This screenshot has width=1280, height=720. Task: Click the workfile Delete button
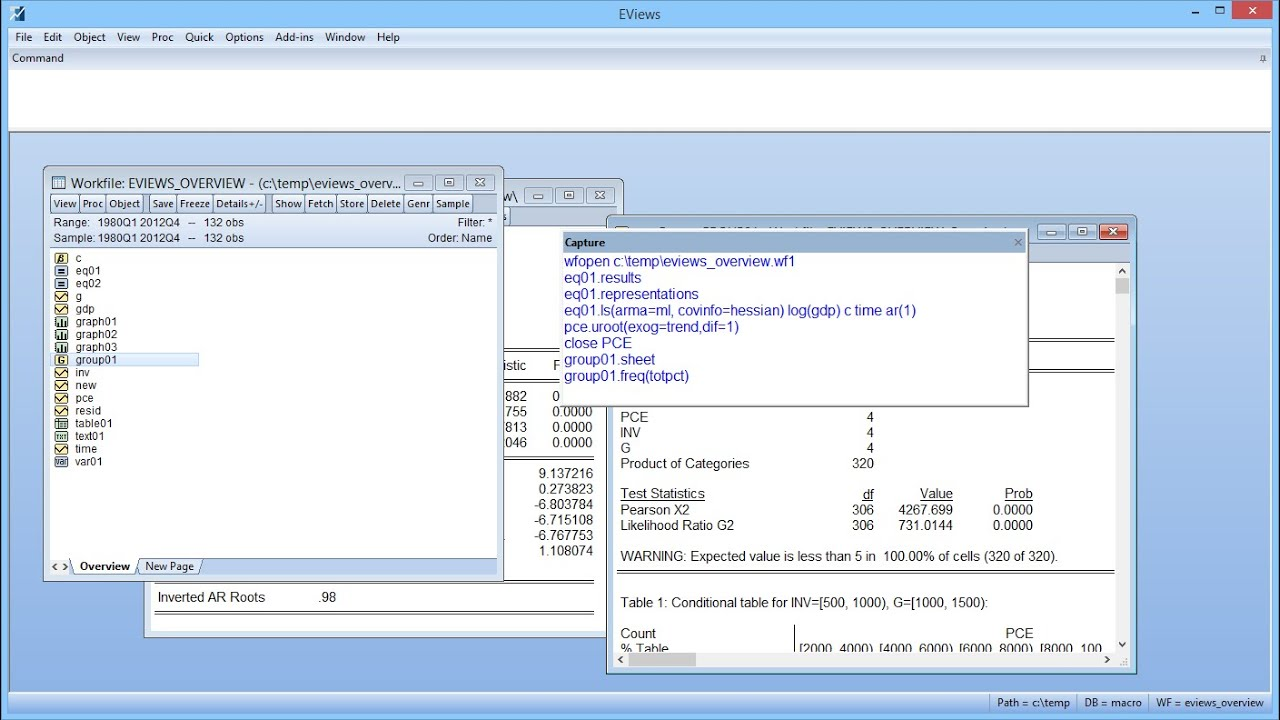point(385,204)
